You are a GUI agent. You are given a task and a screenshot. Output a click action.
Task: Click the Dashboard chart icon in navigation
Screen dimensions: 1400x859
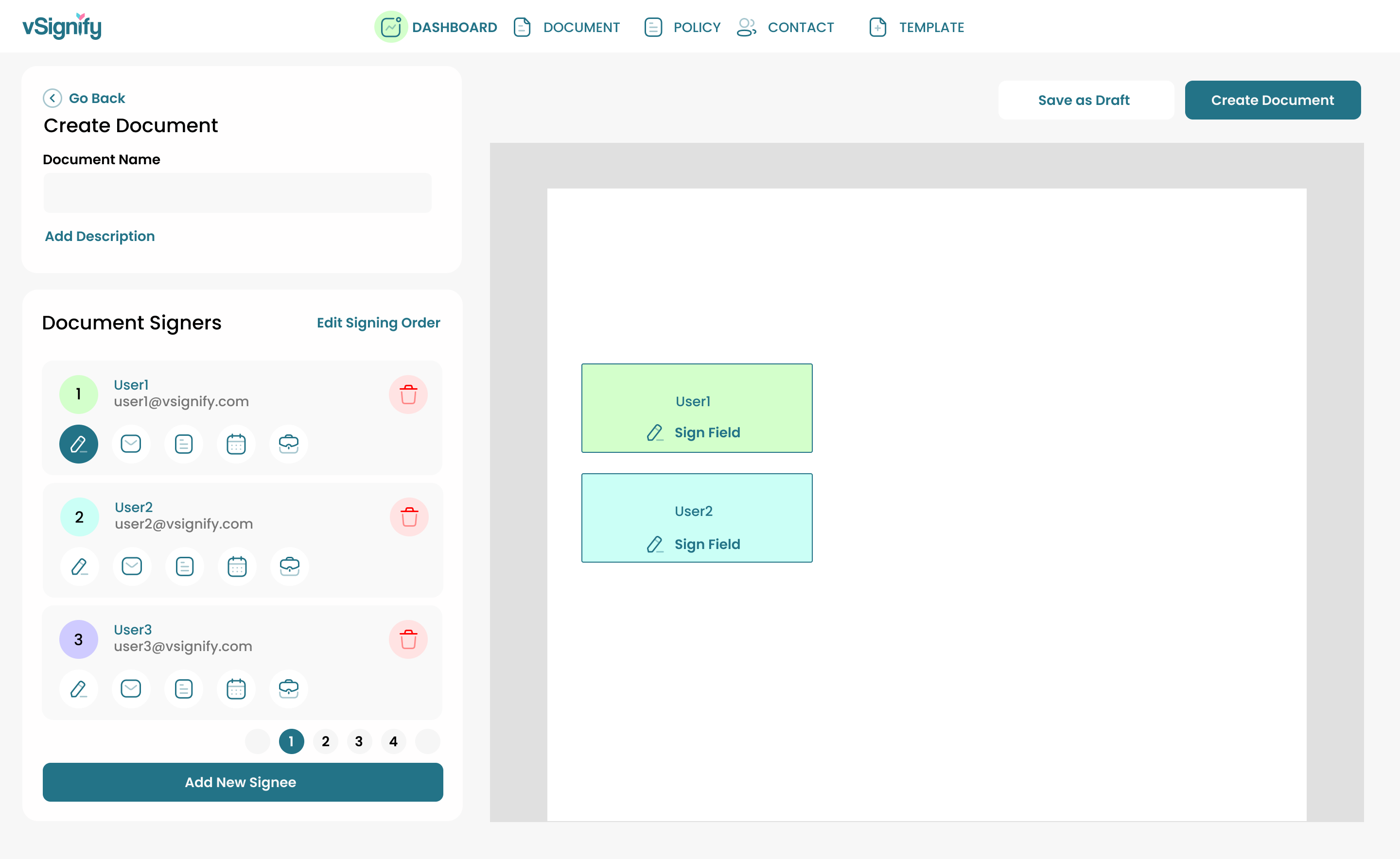coord(390,27)
